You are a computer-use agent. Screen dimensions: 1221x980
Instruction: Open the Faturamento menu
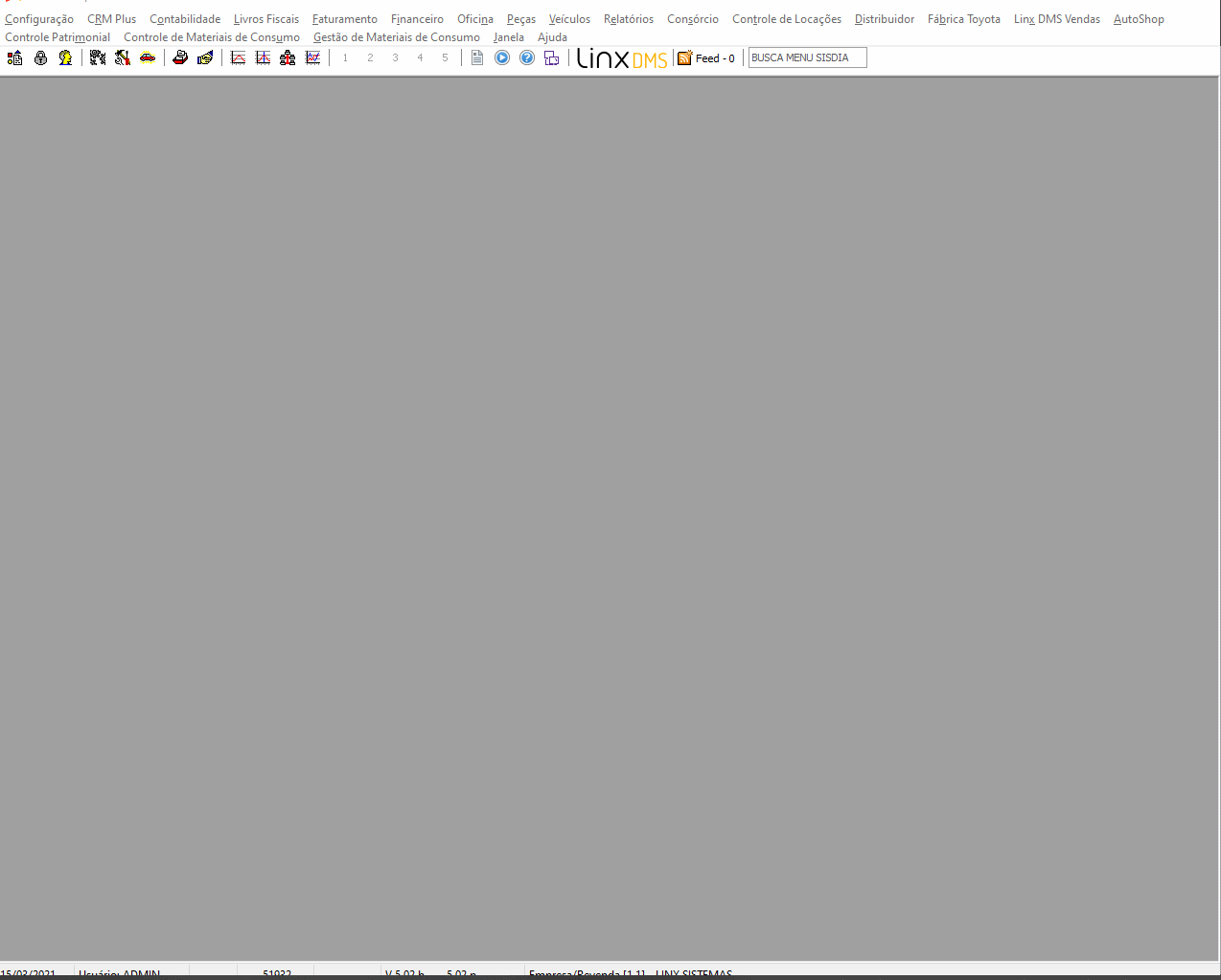(345, 19)
